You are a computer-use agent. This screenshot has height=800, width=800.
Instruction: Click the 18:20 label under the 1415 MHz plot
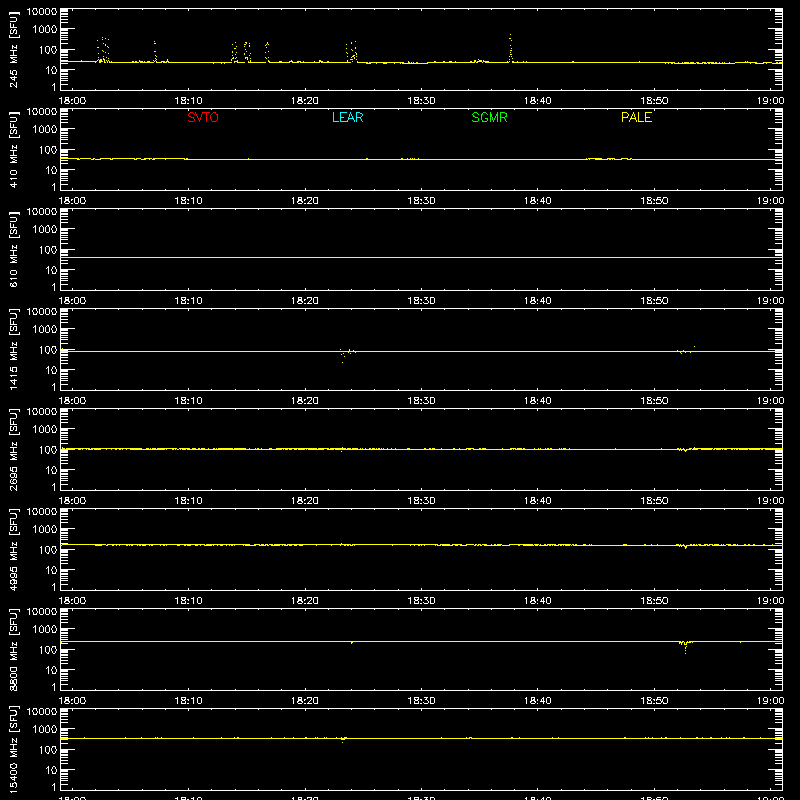click(305, 401)
